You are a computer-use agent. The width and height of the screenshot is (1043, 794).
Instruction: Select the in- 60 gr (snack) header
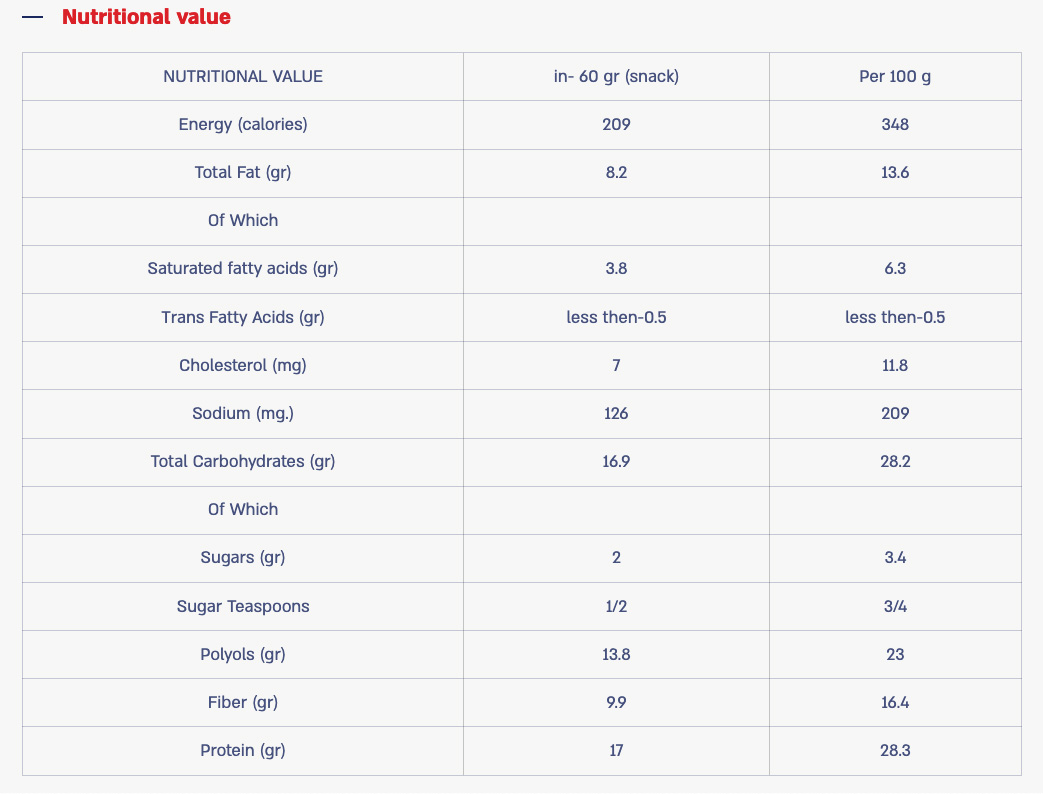point(616,76)
